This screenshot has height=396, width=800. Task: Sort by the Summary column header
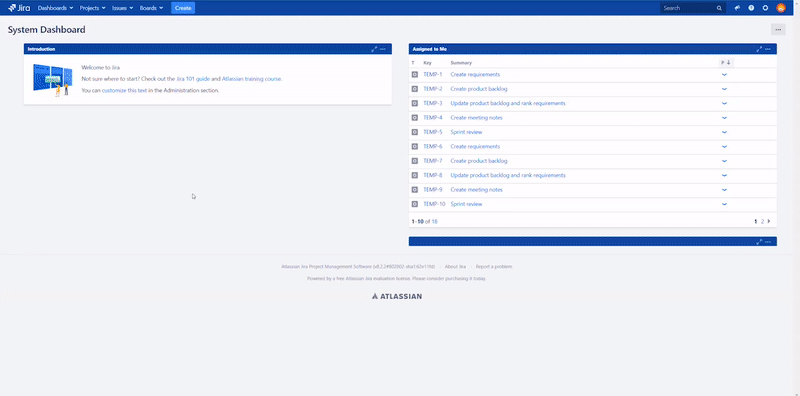click(461, 63)
